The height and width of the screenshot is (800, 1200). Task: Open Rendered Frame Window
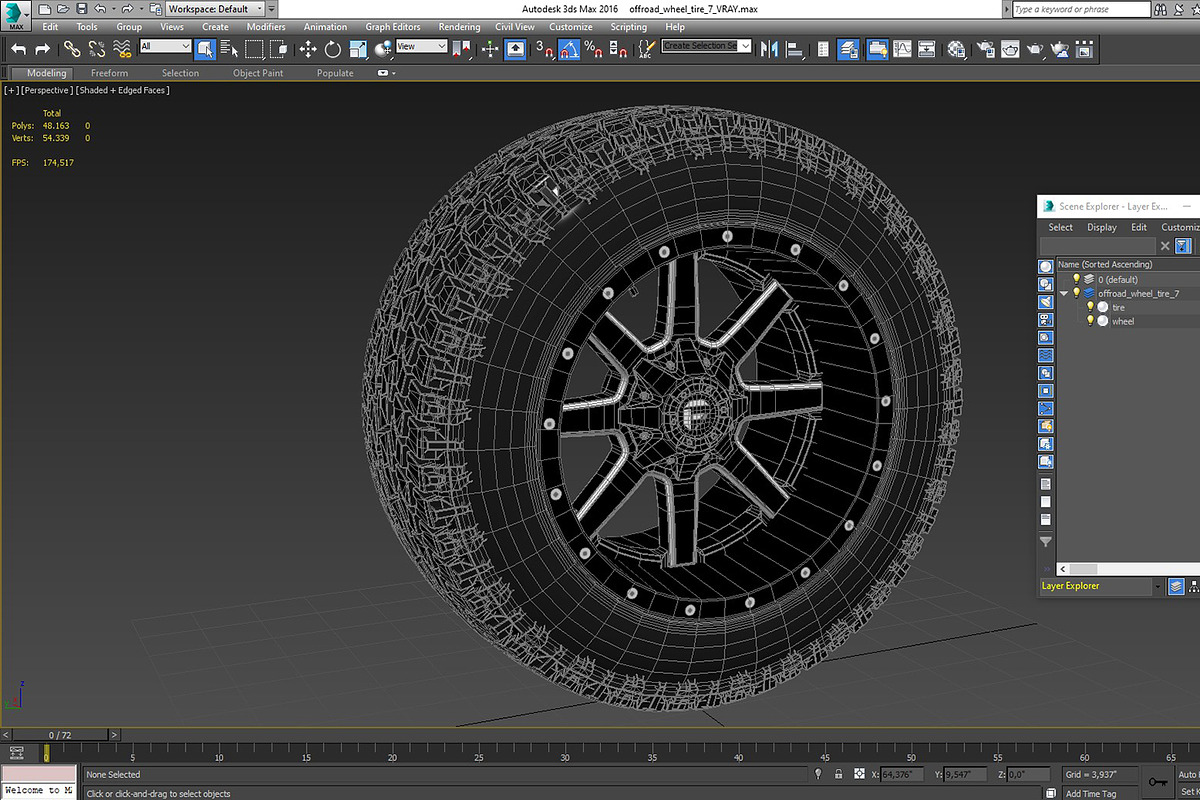click(x=1010, y=48)
